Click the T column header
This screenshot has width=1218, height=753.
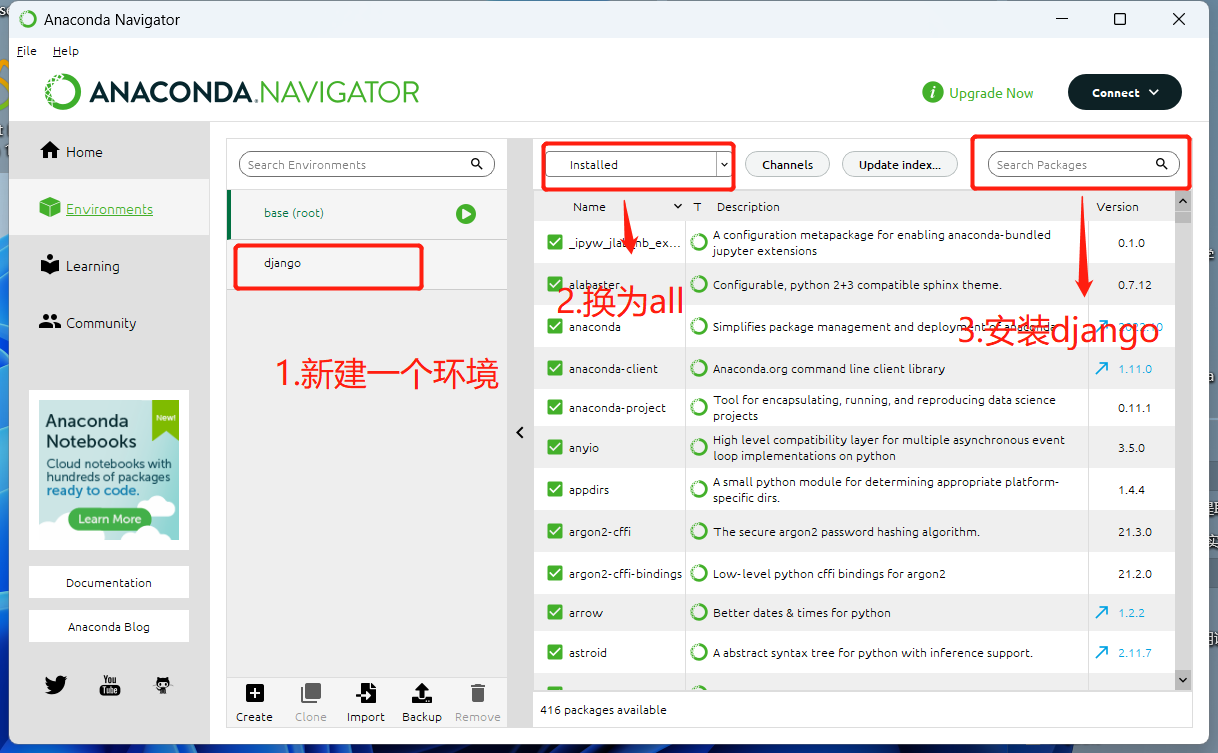(x=698, y=206)
